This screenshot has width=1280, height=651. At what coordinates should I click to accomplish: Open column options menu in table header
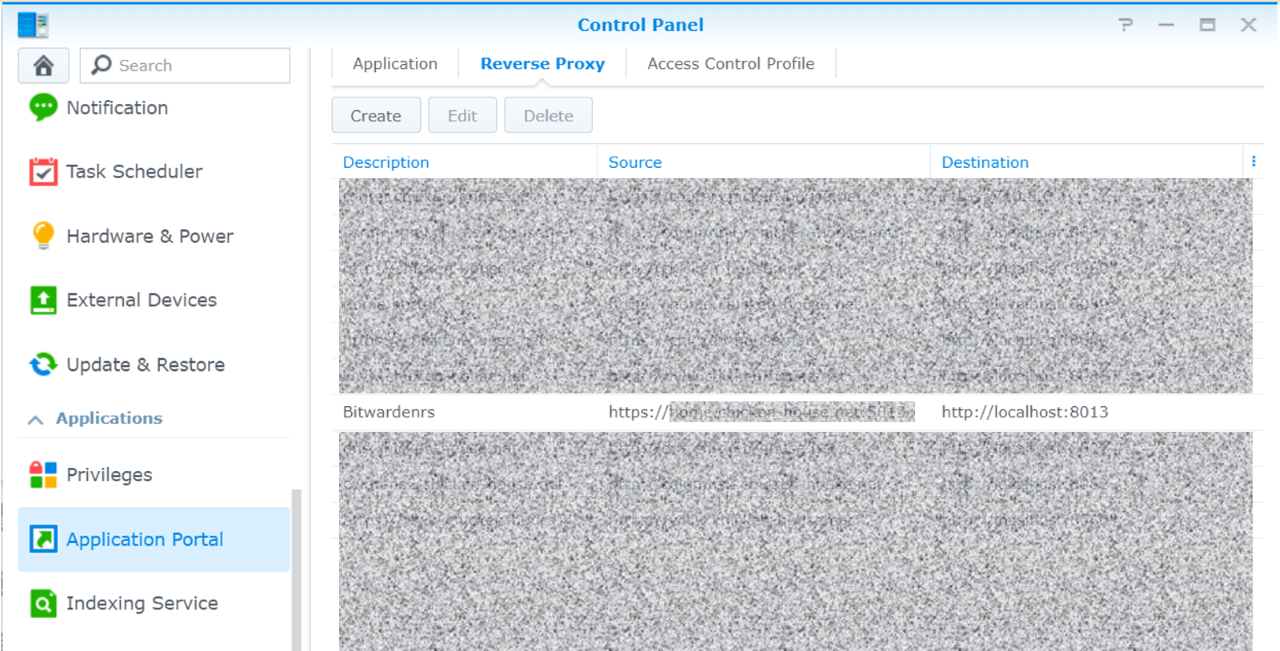(1253, 162)
